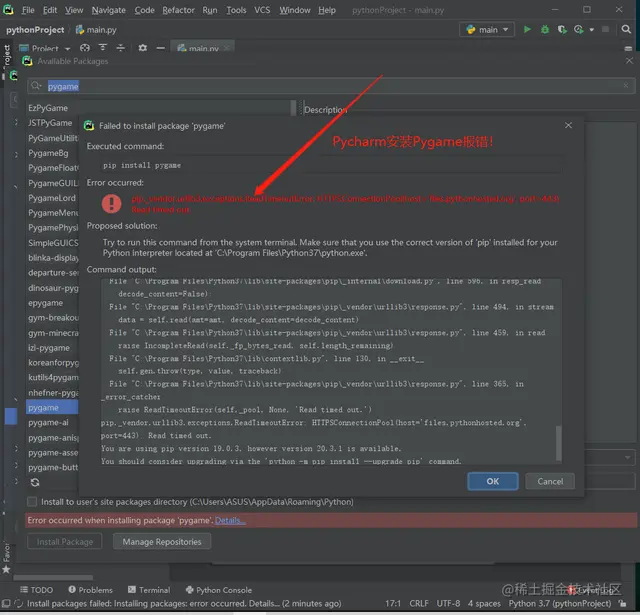Open Search Everywhere magnifier icon

(x=626, y=29)
